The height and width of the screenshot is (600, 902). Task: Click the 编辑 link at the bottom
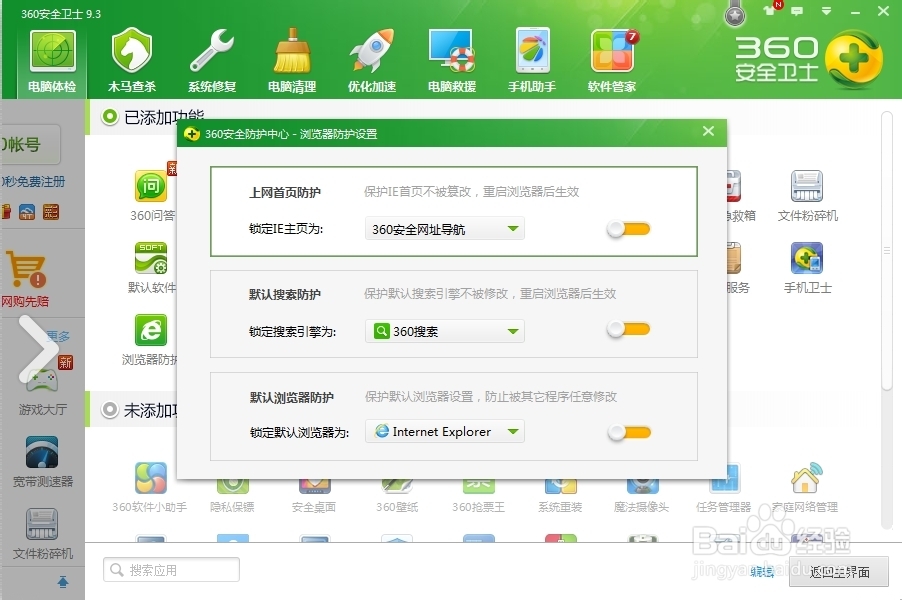pyautogui.click(x=762, y=572)
